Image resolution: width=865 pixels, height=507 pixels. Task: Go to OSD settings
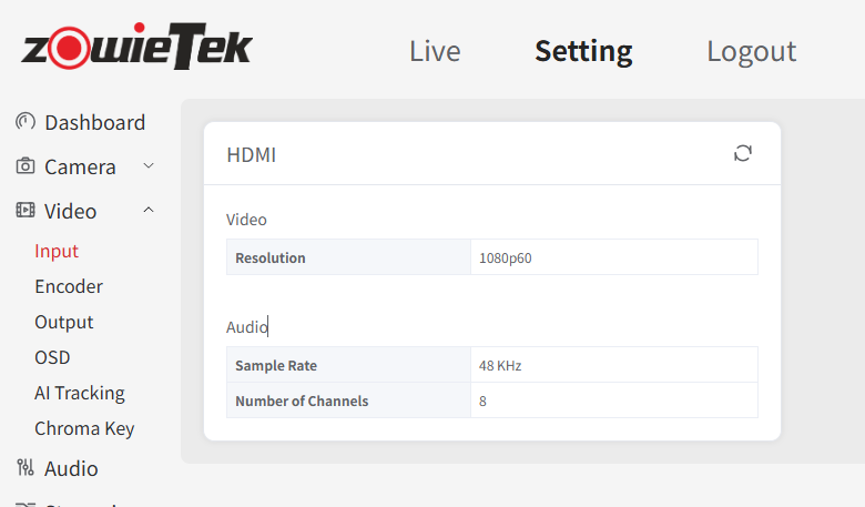coord(52,357)
